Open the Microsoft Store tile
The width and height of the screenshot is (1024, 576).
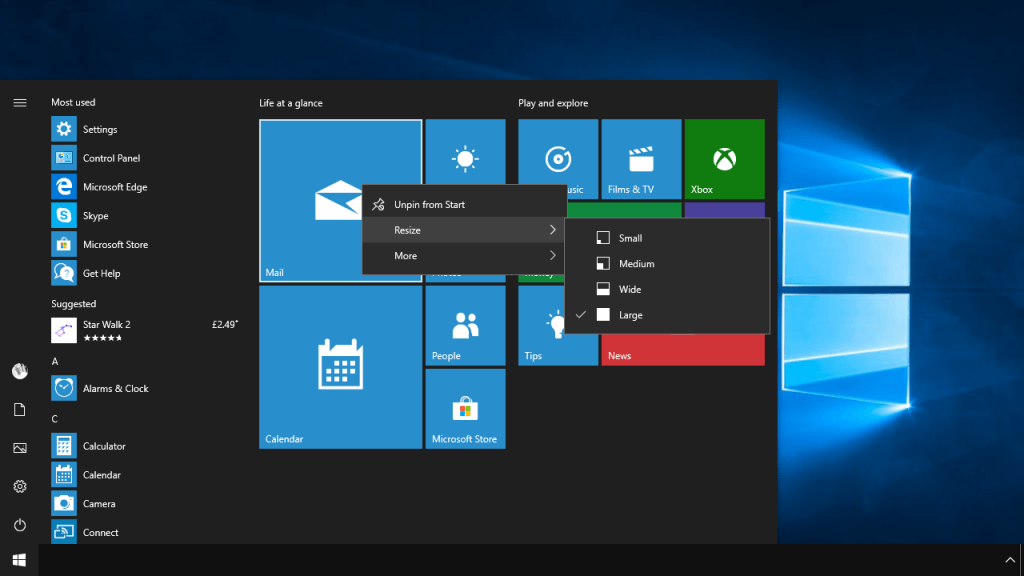tap(465, 409)
